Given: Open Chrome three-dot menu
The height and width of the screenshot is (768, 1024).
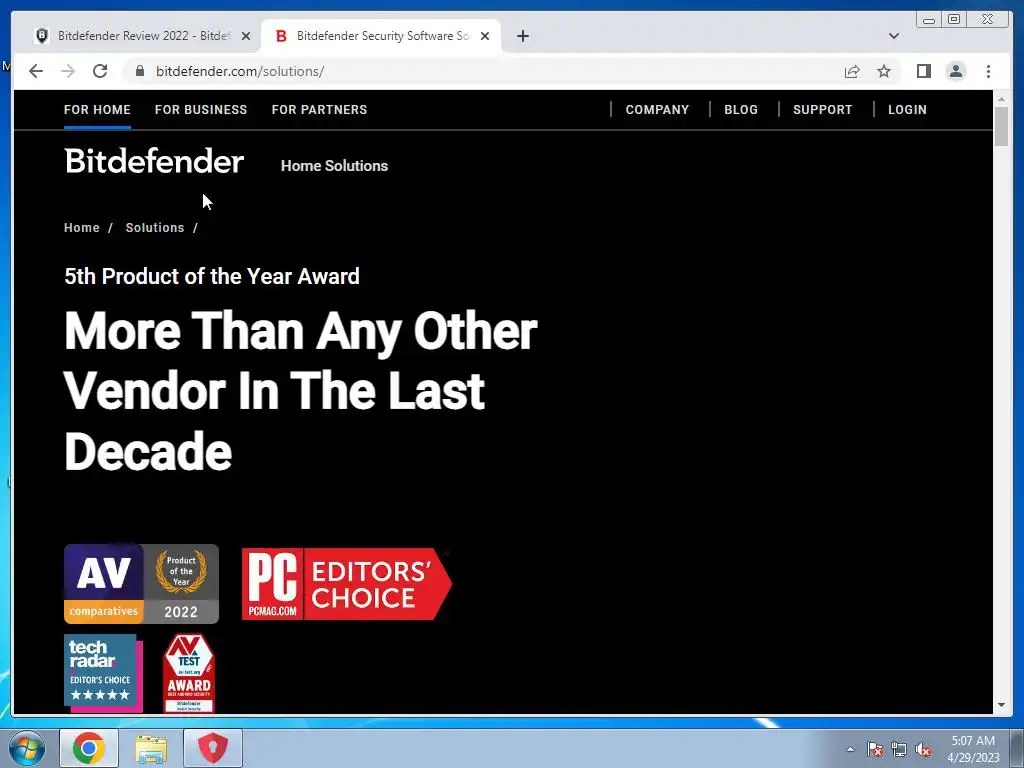Looking at the screenshot, I should (988, 71).
